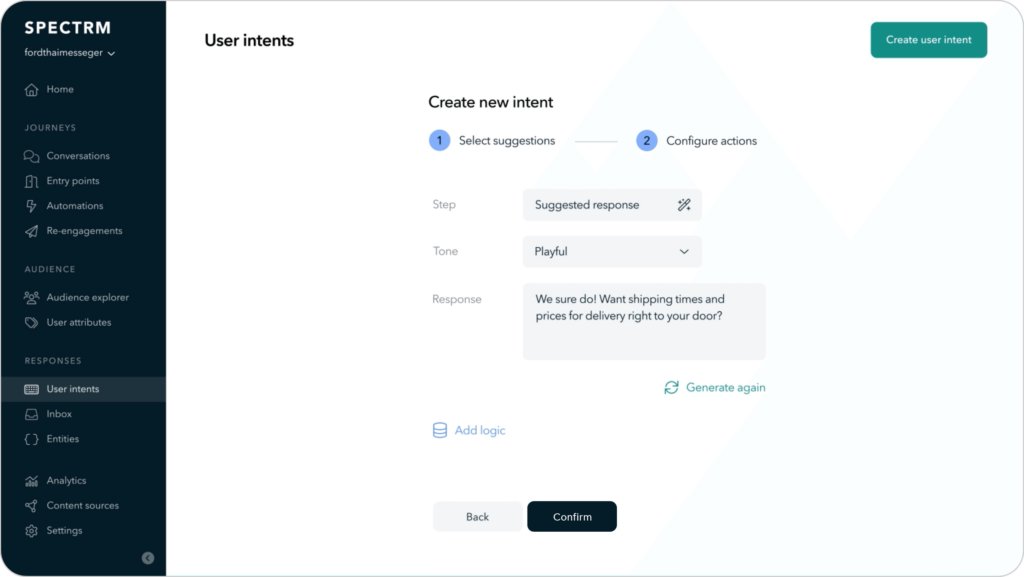
Task: Select step 1 Select suggestions
Action: tap(492, 140)
